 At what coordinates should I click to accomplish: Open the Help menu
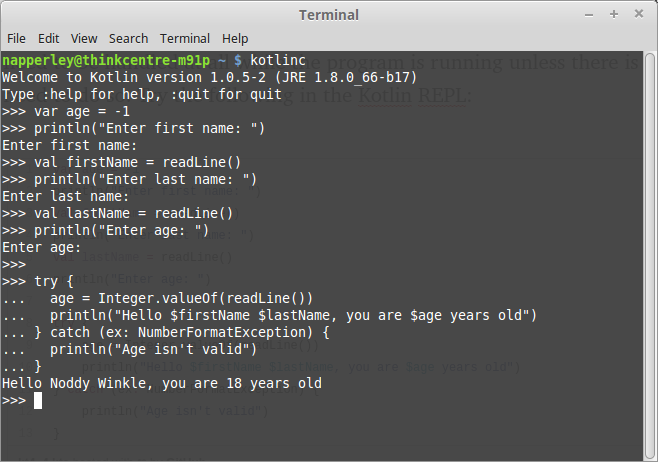click(x=235, y=39)
